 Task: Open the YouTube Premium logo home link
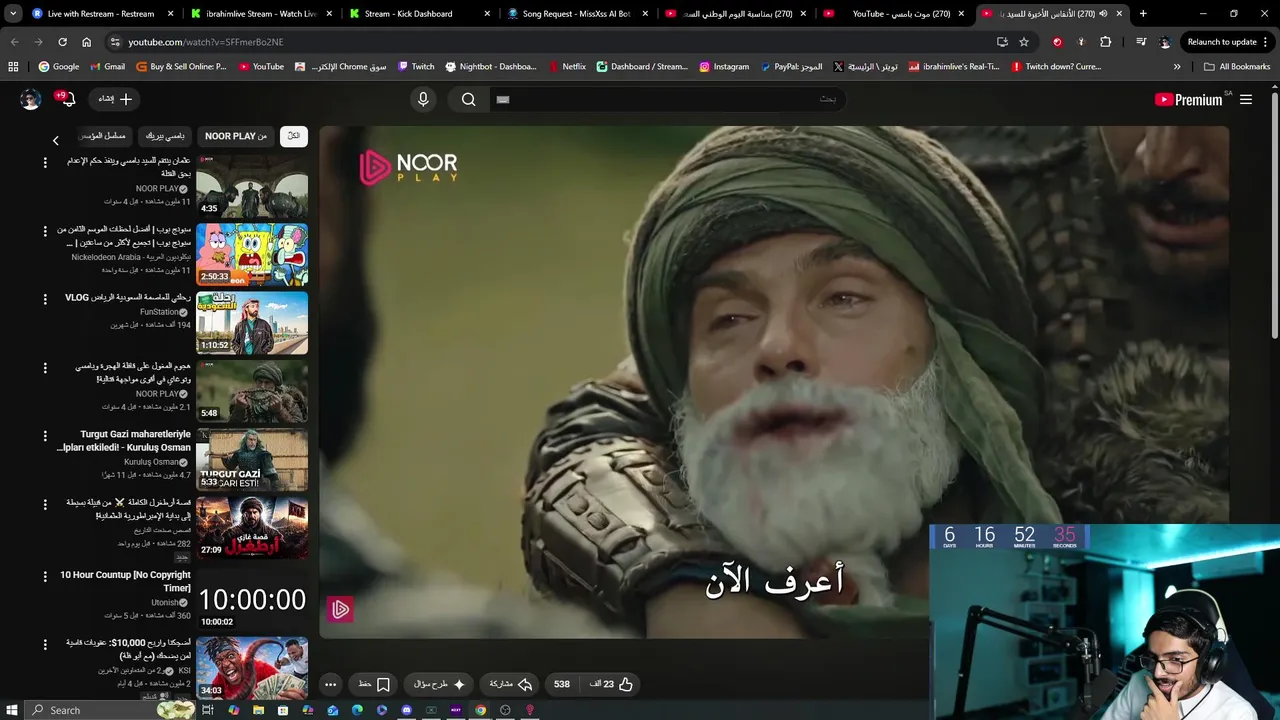pyautogui.click(x=1188, y=99)
